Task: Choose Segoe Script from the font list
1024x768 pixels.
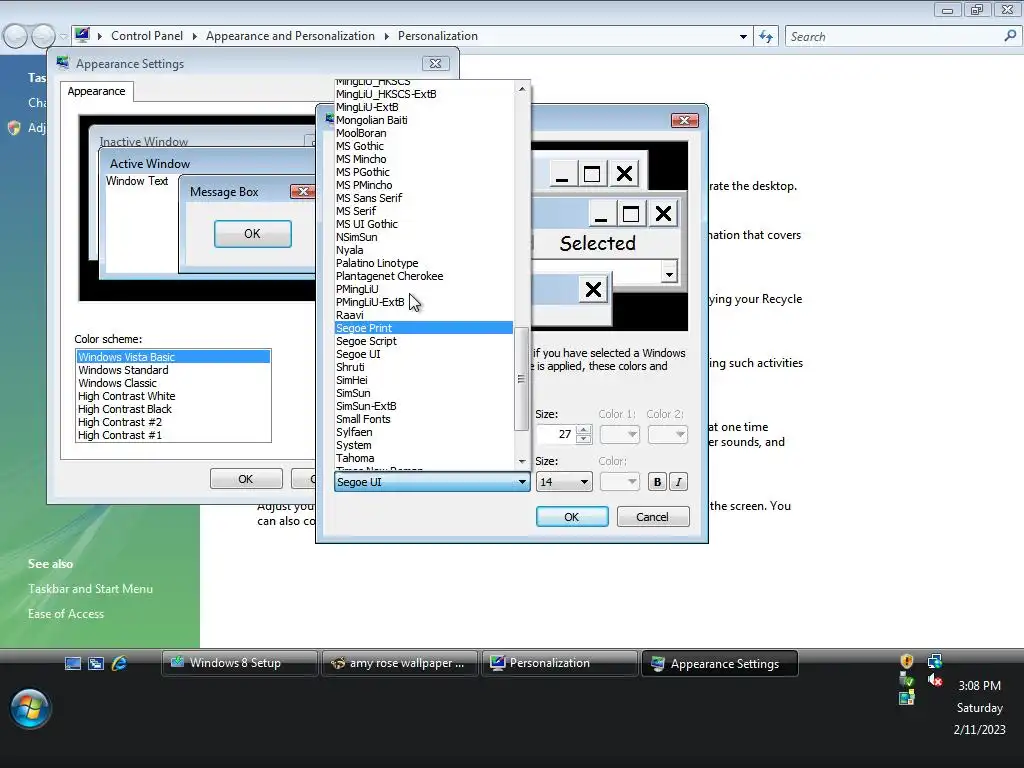Action: tap(423, 341)
